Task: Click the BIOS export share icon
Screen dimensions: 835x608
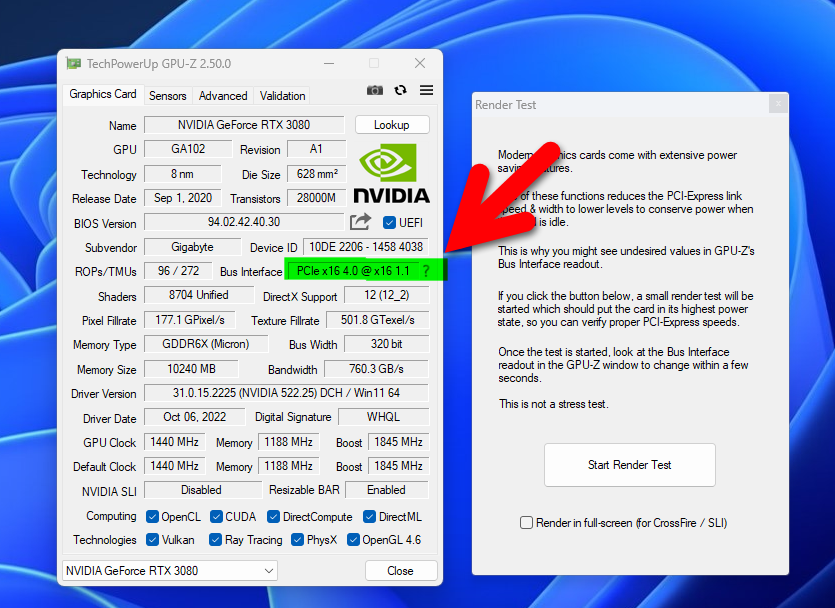Action: (x=360, y=221)
